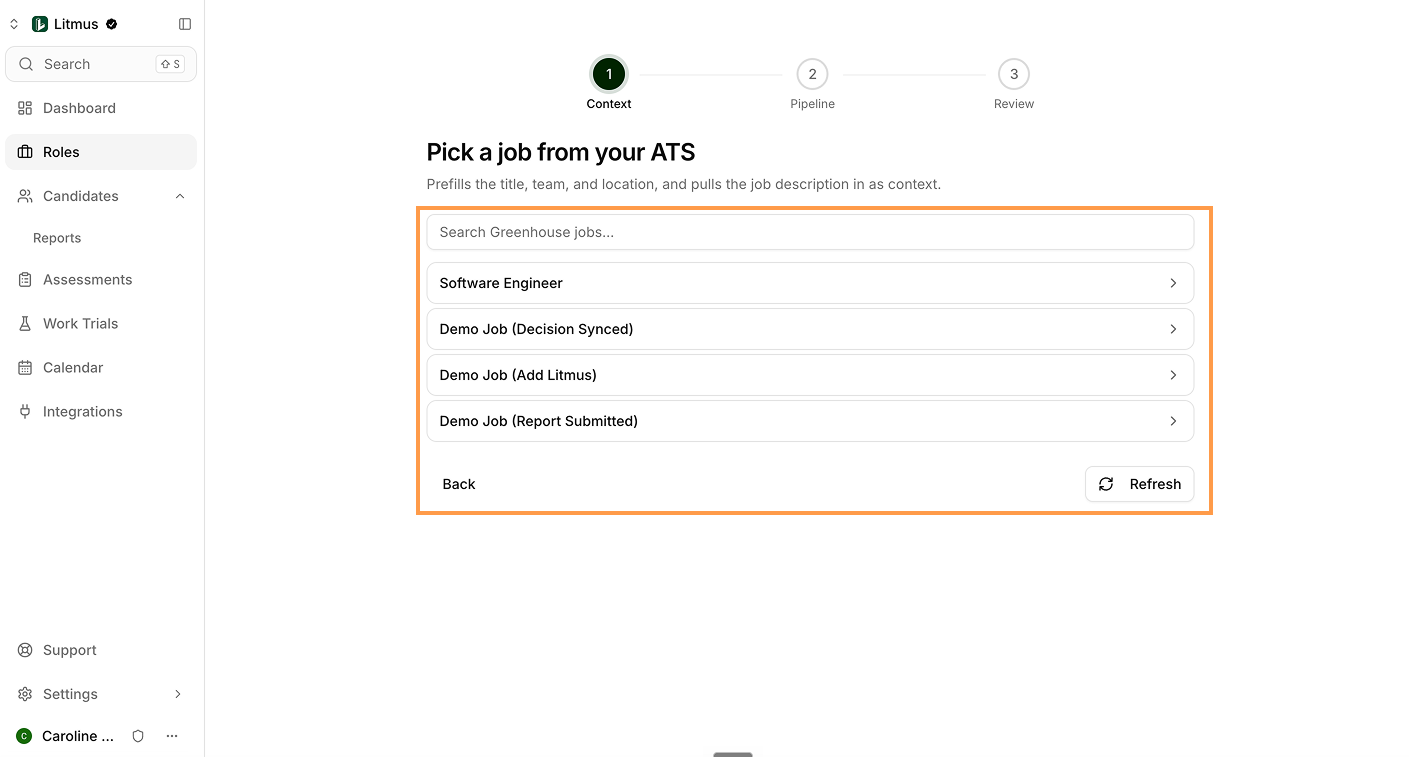
Task: Click the Caroline user avatar
Action: [24, 736]
